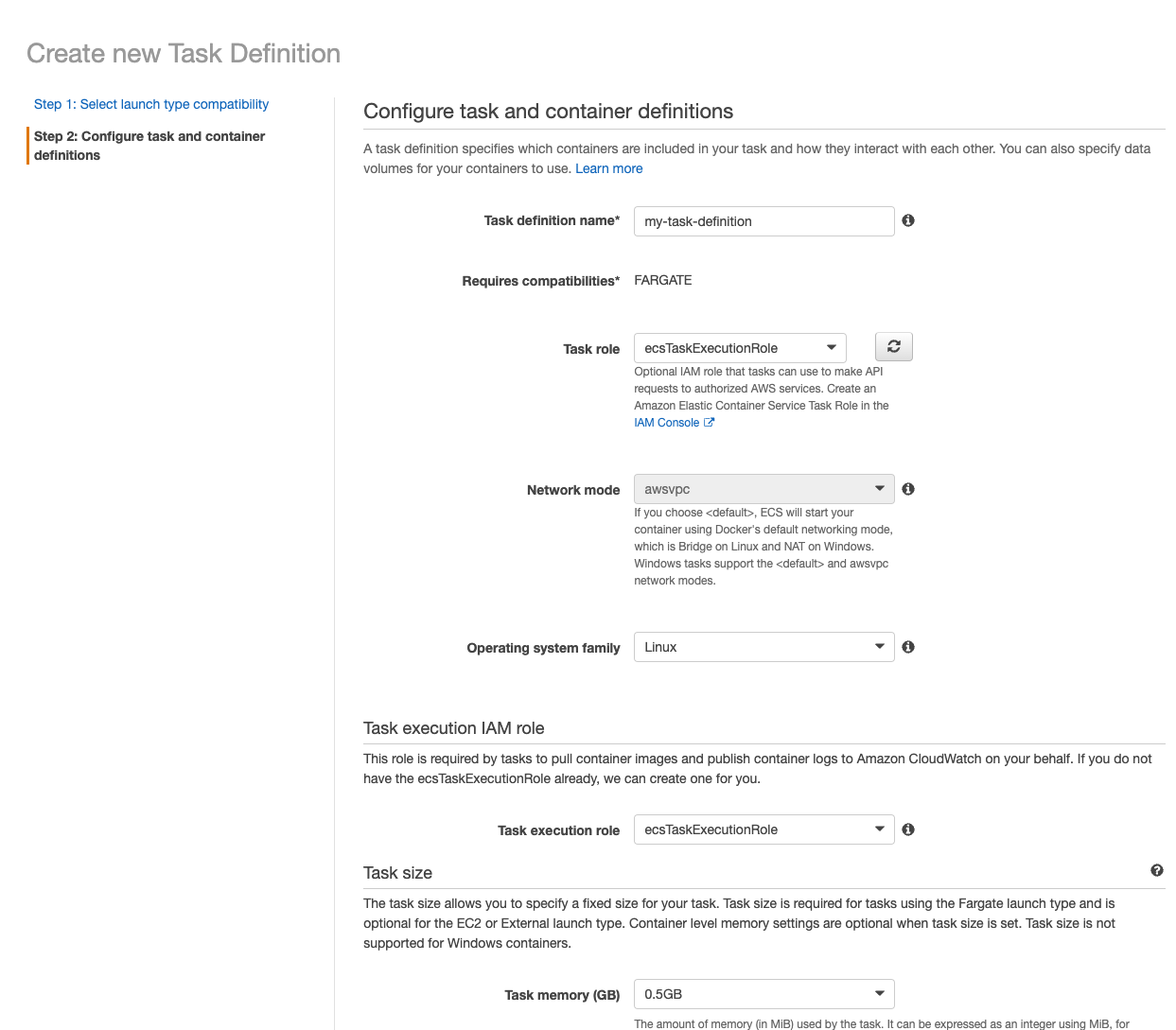Click the caret icon on Task memory selector
1176x1030 pixels.
click(x=880, y=994)
